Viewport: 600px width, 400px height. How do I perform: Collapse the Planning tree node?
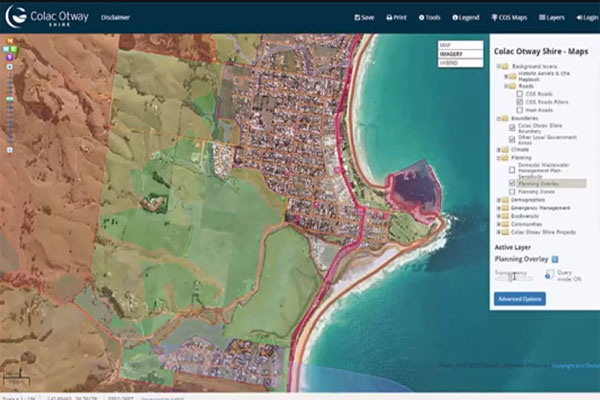499,158
